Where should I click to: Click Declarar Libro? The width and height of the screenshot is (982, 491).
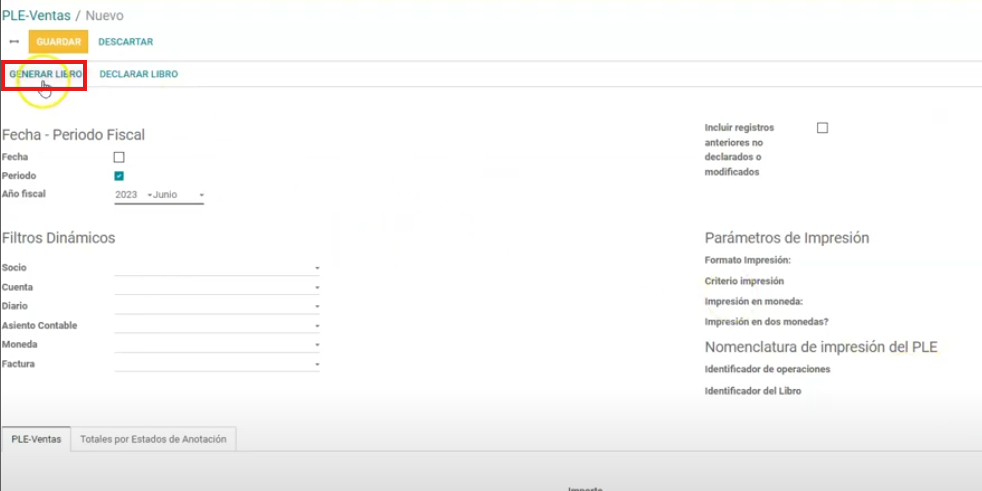[x=138, y=74]
